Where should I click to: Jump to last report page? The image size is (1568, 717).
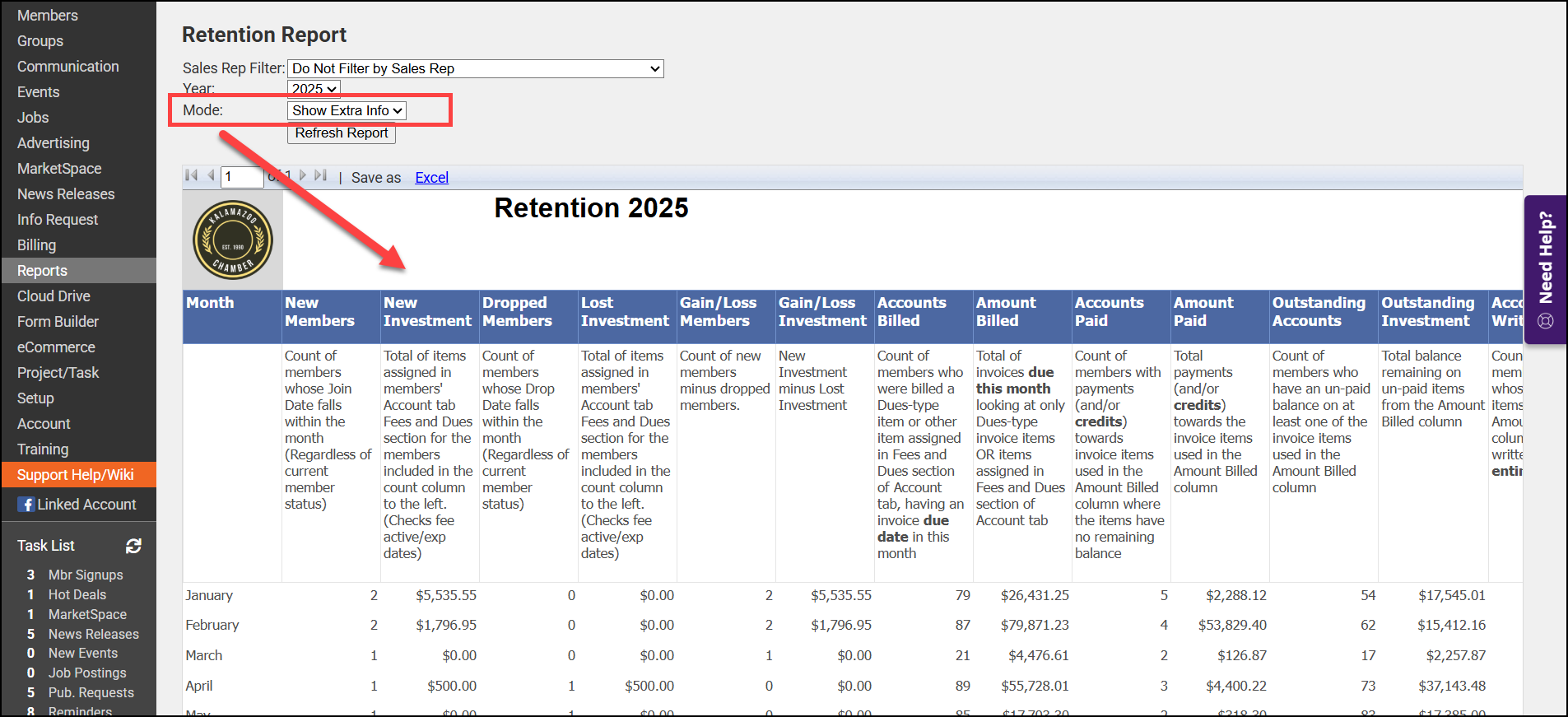coord(321,175)
